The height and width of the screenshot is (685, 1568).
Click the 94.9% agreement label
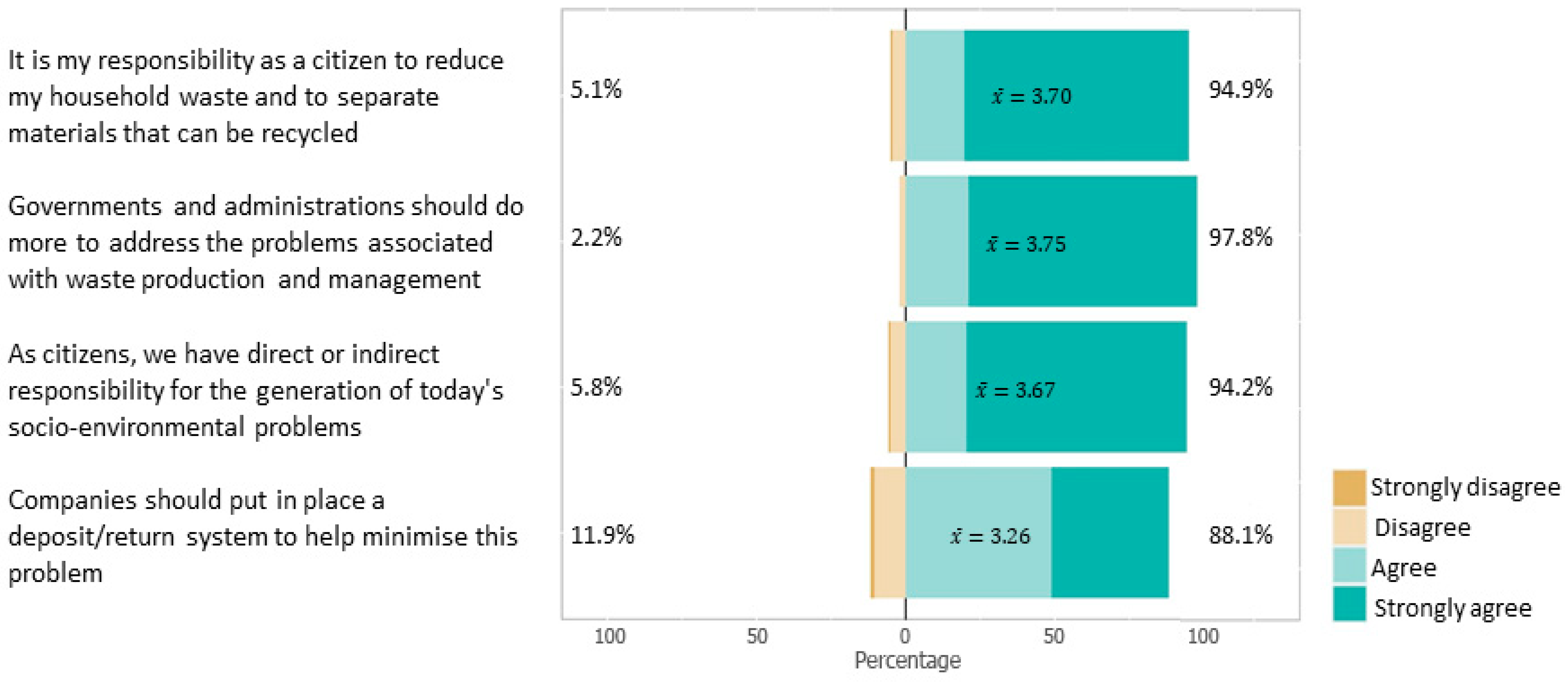tap(1240, 90)
